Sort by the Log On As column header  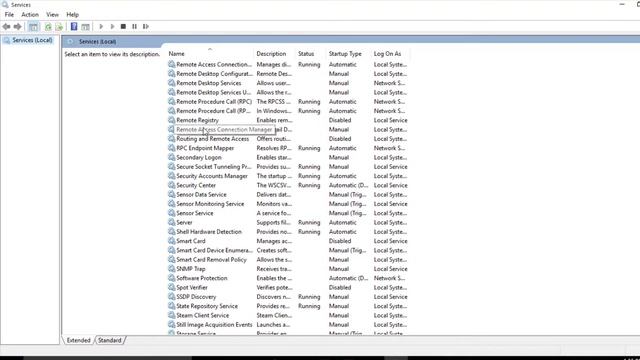point(387,53)
